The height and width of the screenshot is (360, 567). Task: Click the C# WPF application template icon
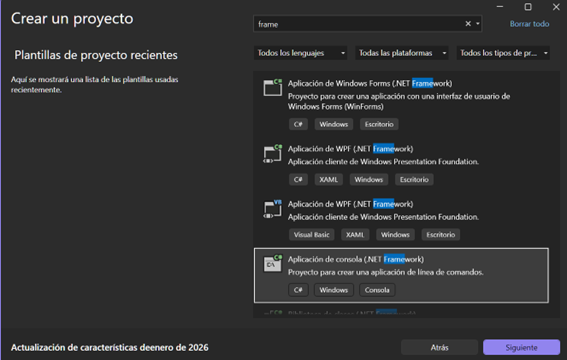273,154
